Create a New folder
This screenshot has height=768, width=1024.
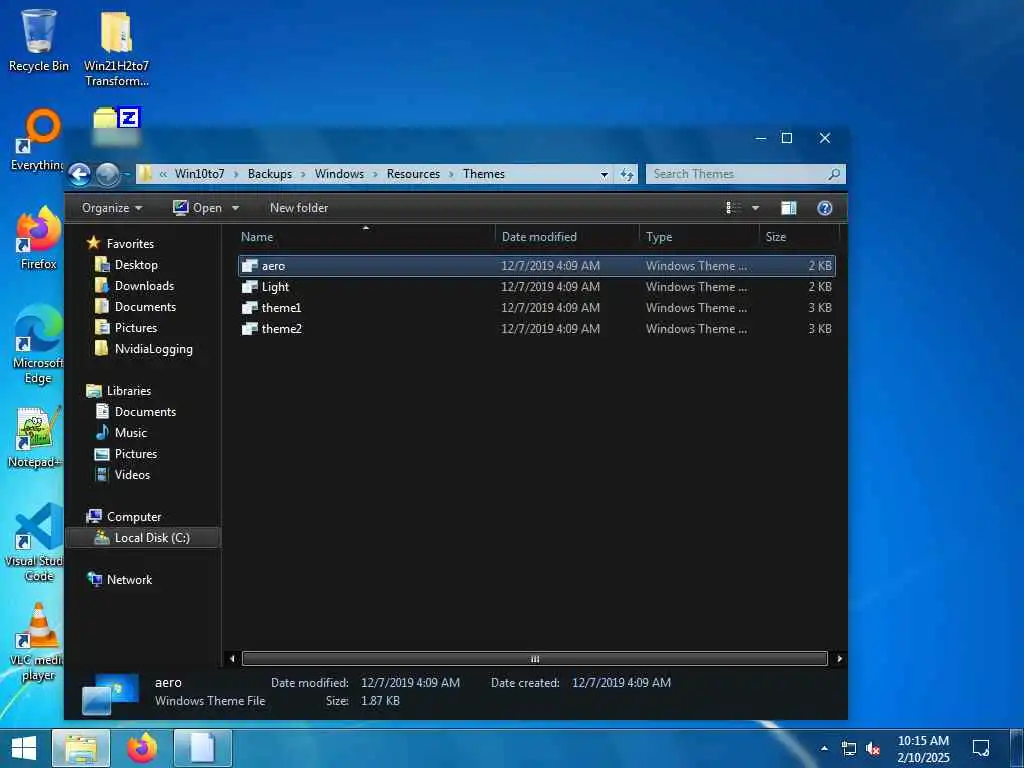tap(299, 208)
